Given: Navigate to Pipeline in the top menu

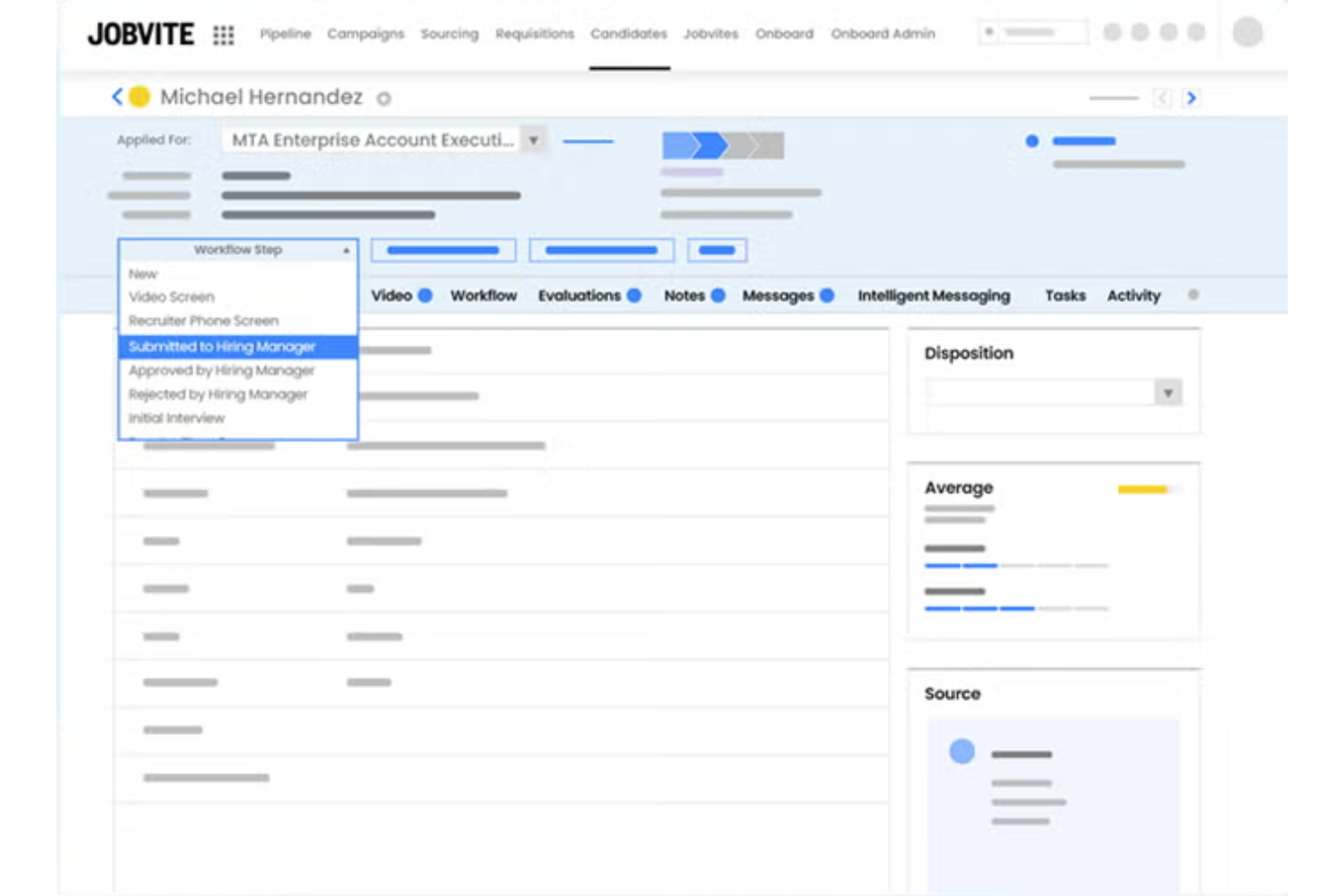Looking at the screenshot, I should click(284, 34).
